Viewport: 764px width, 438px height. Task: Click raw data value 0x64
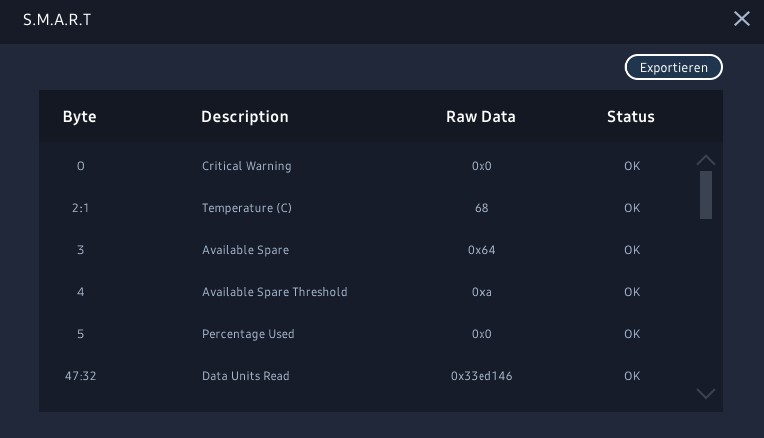pos(481,250)
